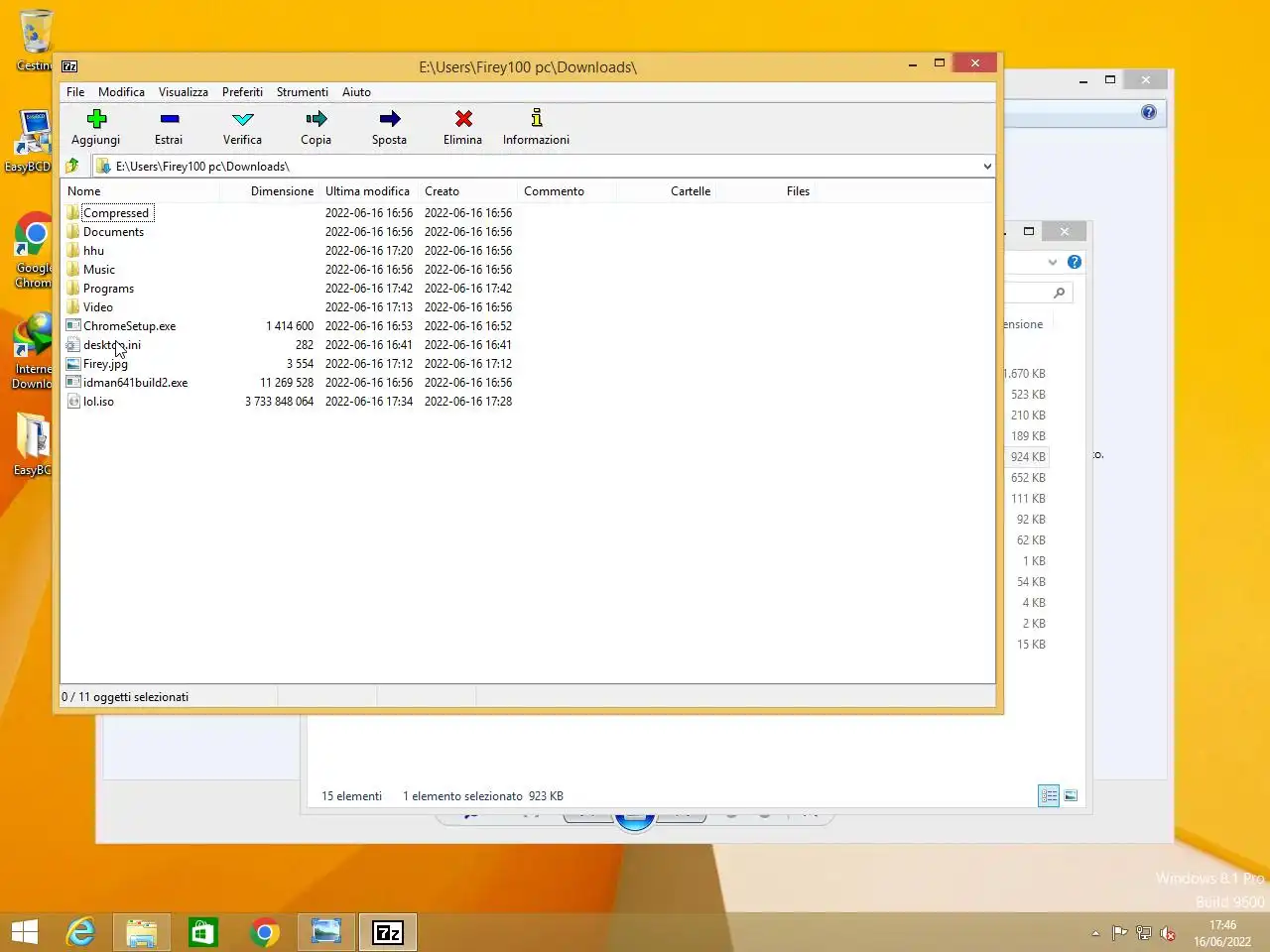Click the Estrai blue minus icon

coord(170,119)
